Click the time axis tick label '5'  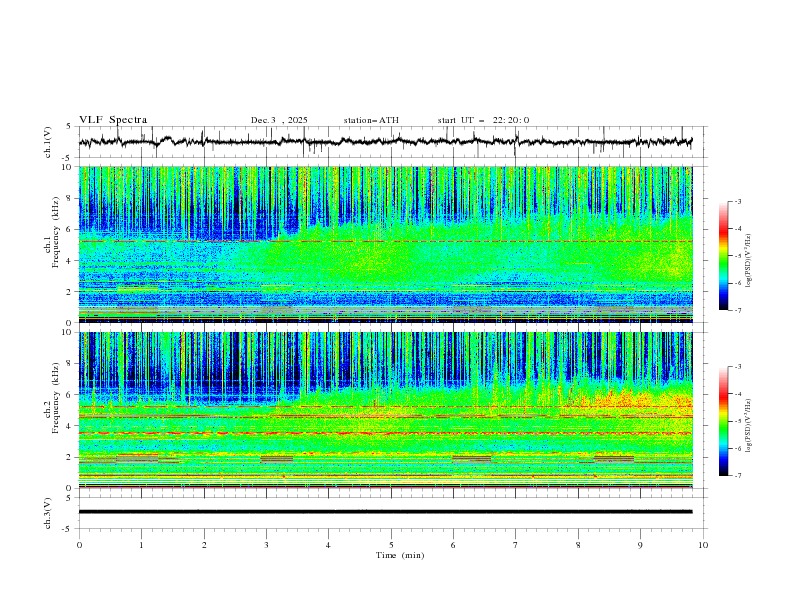tap(391, 545)
